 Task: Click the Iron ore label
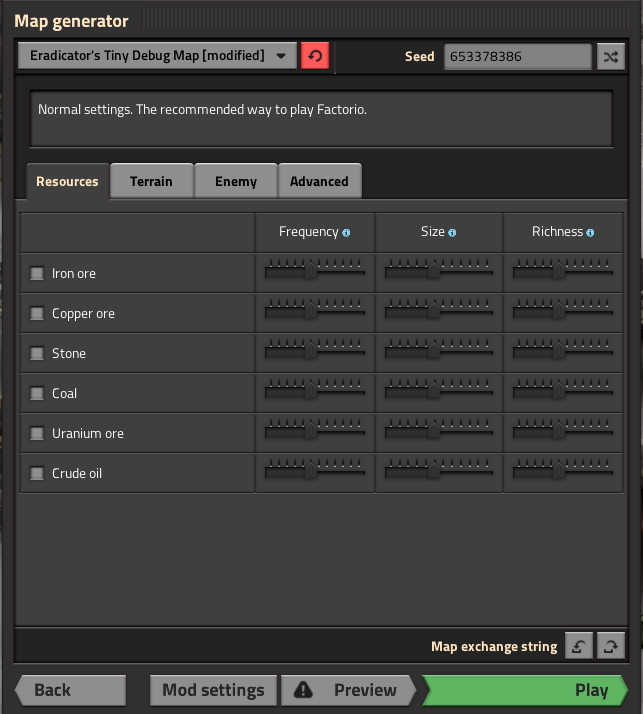point(74,274)
